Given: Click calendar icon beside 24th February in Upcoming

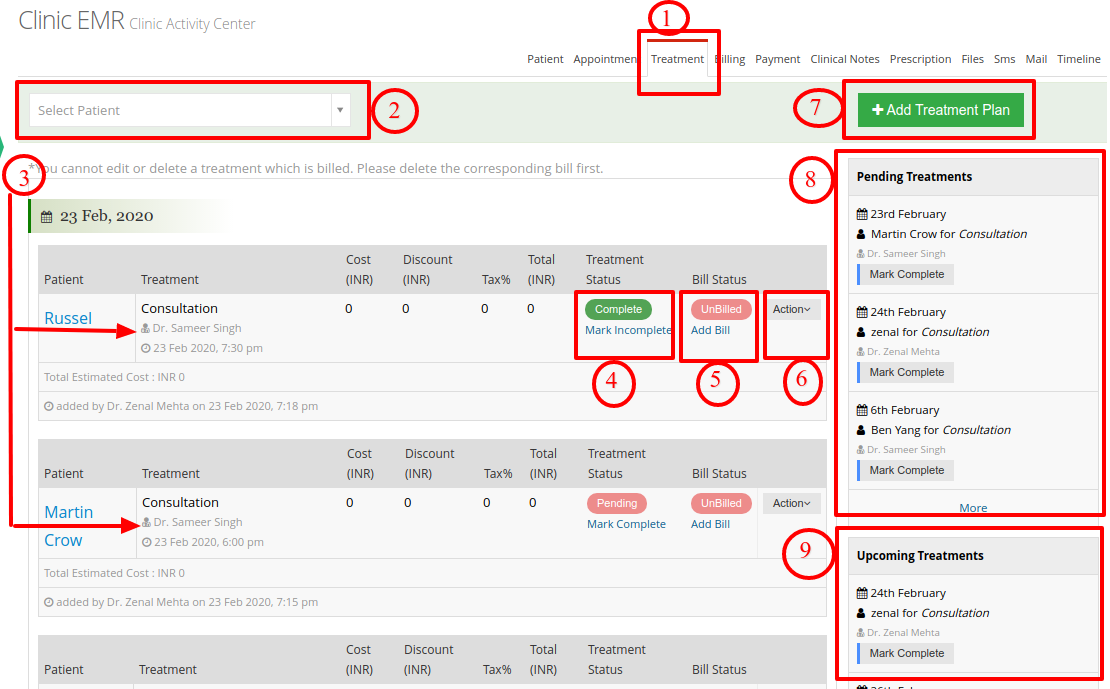Looking at the screenshot, I should 862,593.
